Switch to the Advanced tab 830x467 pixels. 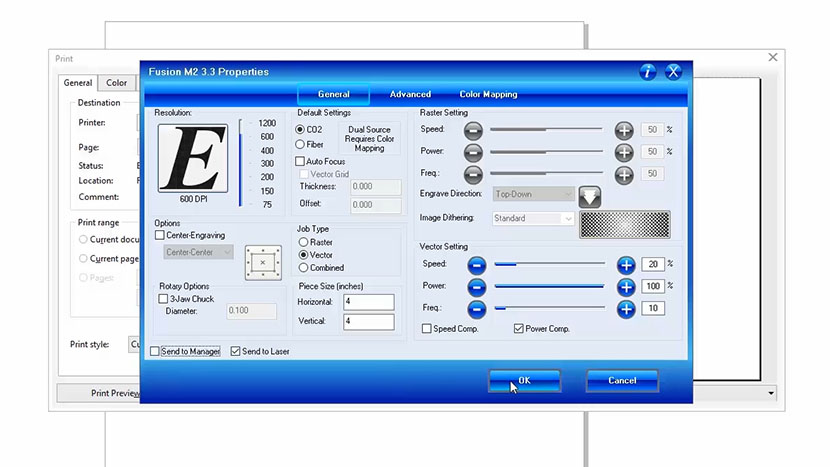tap(410, 95)
